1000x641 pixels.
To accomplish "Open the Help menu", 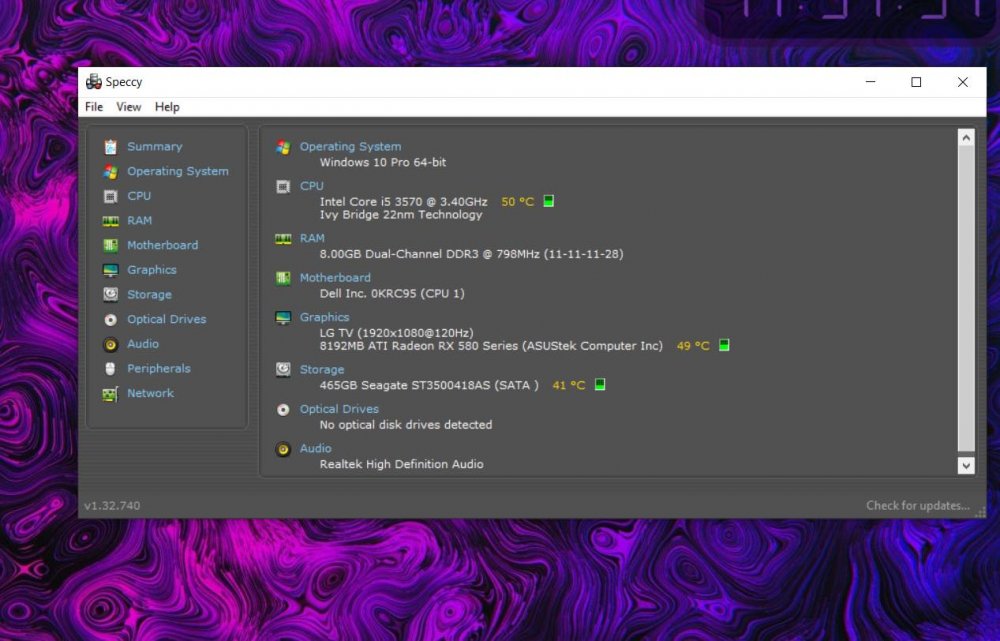I will [x=167, y=107].
